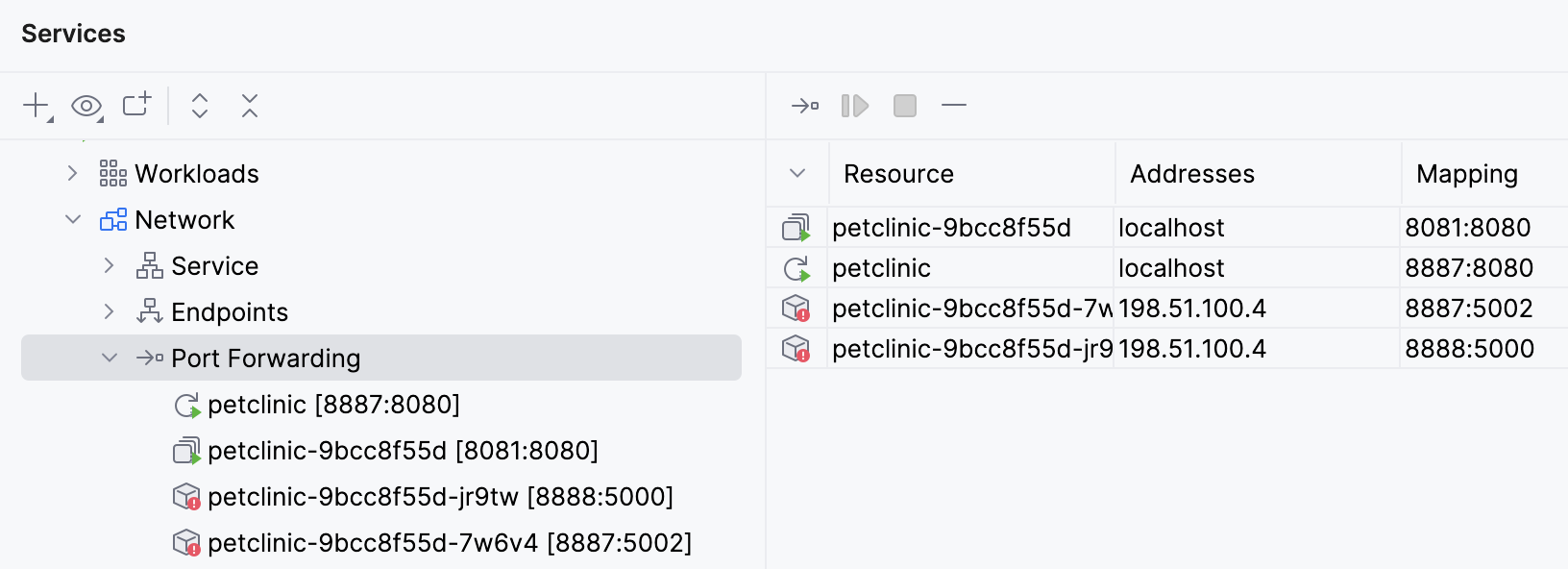The width and height of the screenshot is (1568, 569).
Task: Click the Add Service plus icon
Action: pyautogui.click(x=37, y=105)
